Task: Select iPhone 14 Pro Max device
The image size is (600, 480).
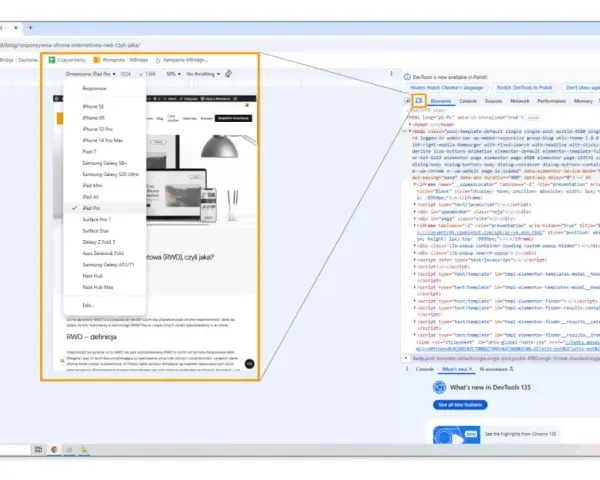Action: click(x=104, y=140)
